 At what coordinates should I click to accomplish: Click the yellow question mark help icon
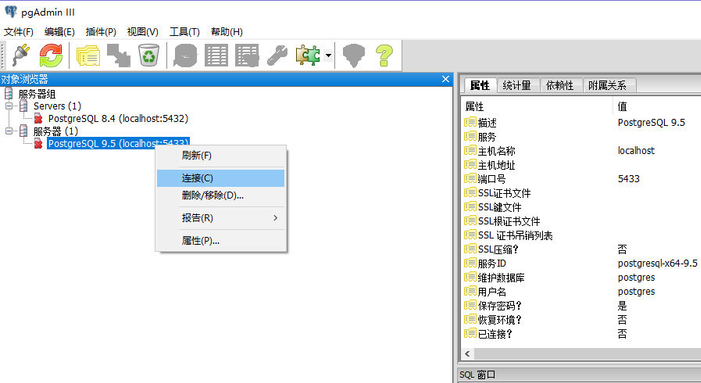click(384, 55)
